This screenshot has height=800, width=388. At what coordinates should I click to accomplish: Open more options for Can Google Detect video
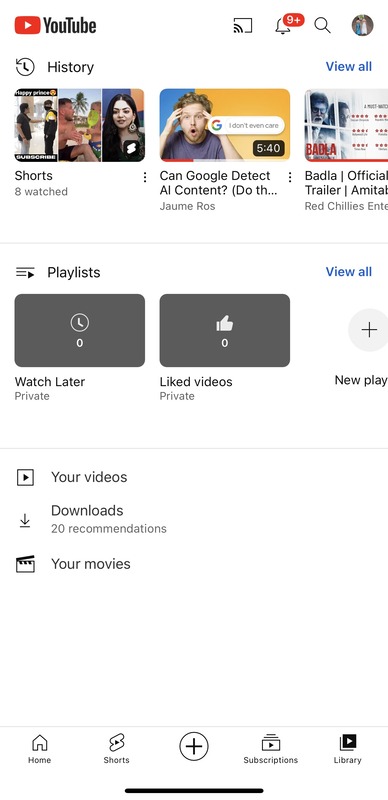coord(290,177)
